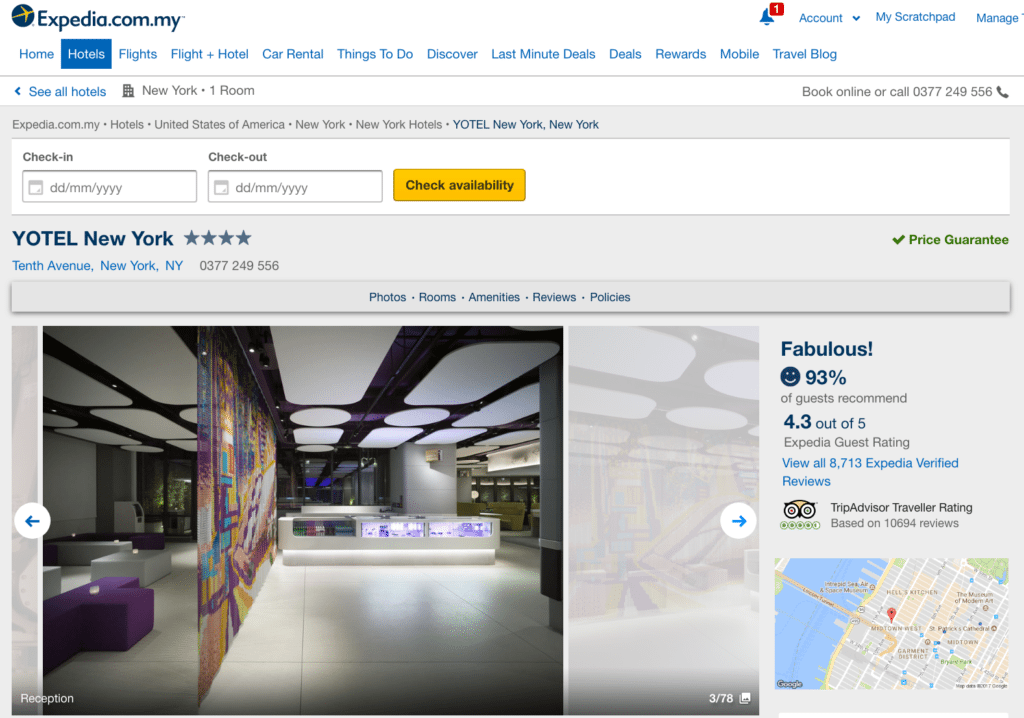Open the hotel location map thumbnail
Image resolution: width=1024 pixels, height=718 pixels.
891,623
